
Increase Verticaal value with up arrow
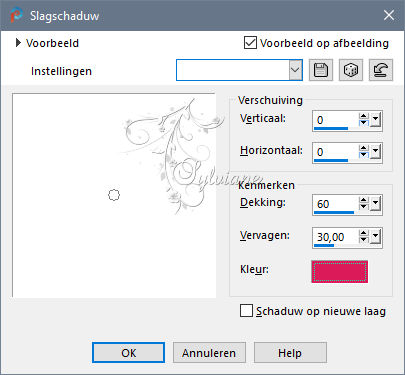point(363,116)
